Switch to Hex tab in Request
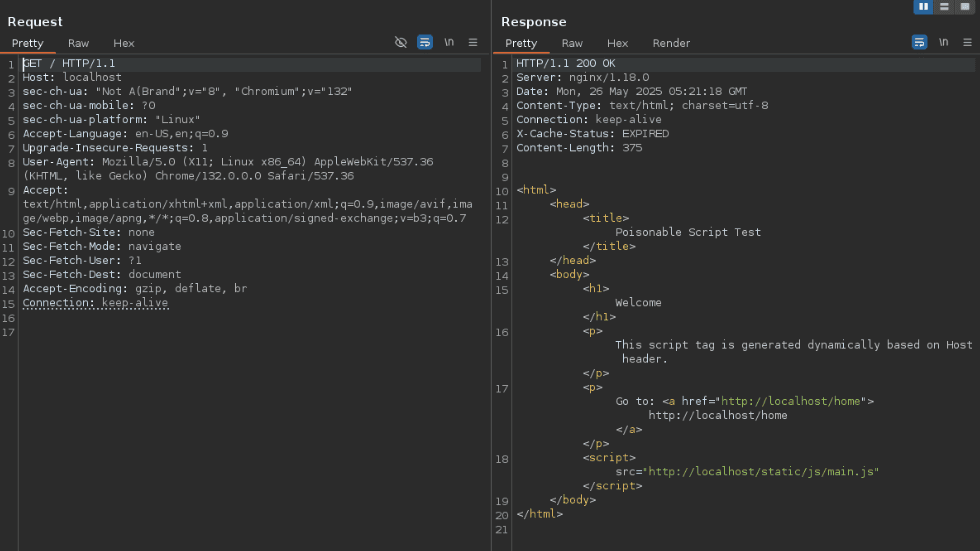The image size is (980, 551). pyautogui.click(x=123, y=43)
